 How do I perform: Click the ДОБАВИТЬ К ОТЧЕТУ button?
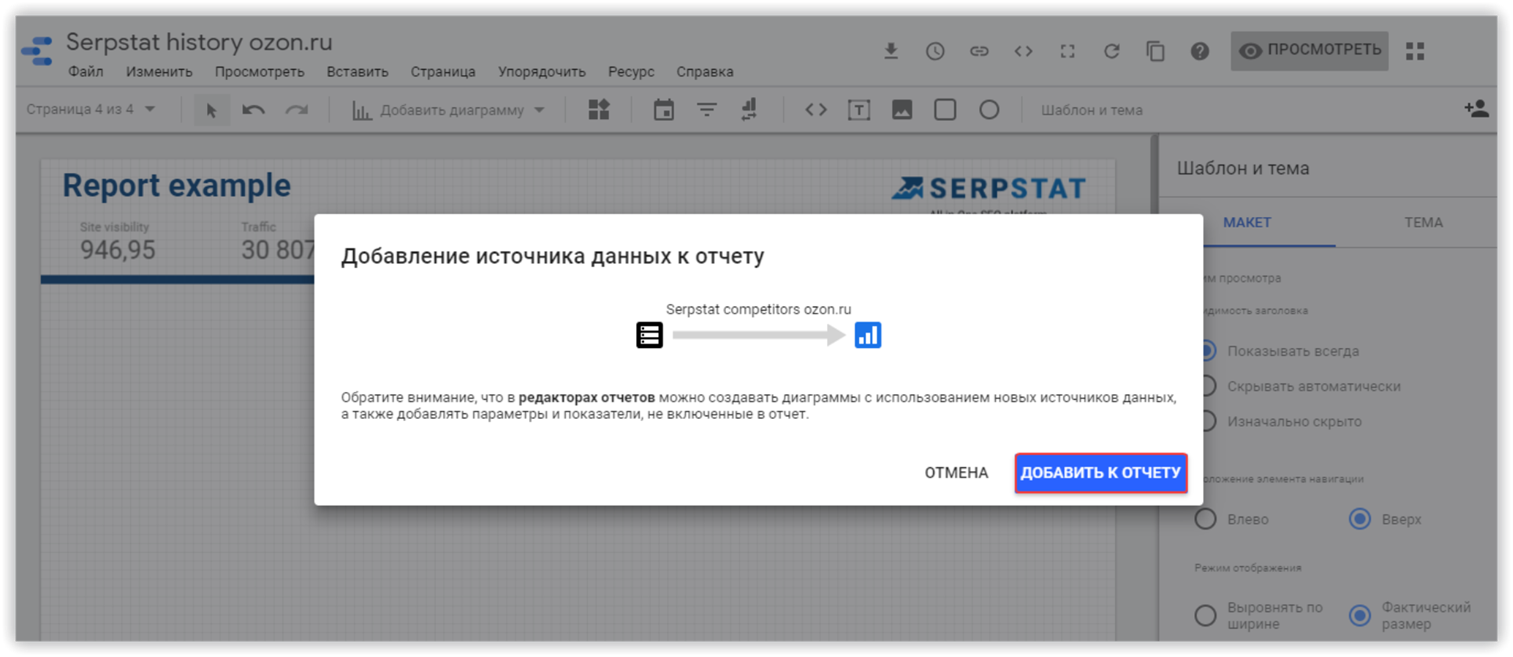pyautogui.click(x=1101, y=473)
